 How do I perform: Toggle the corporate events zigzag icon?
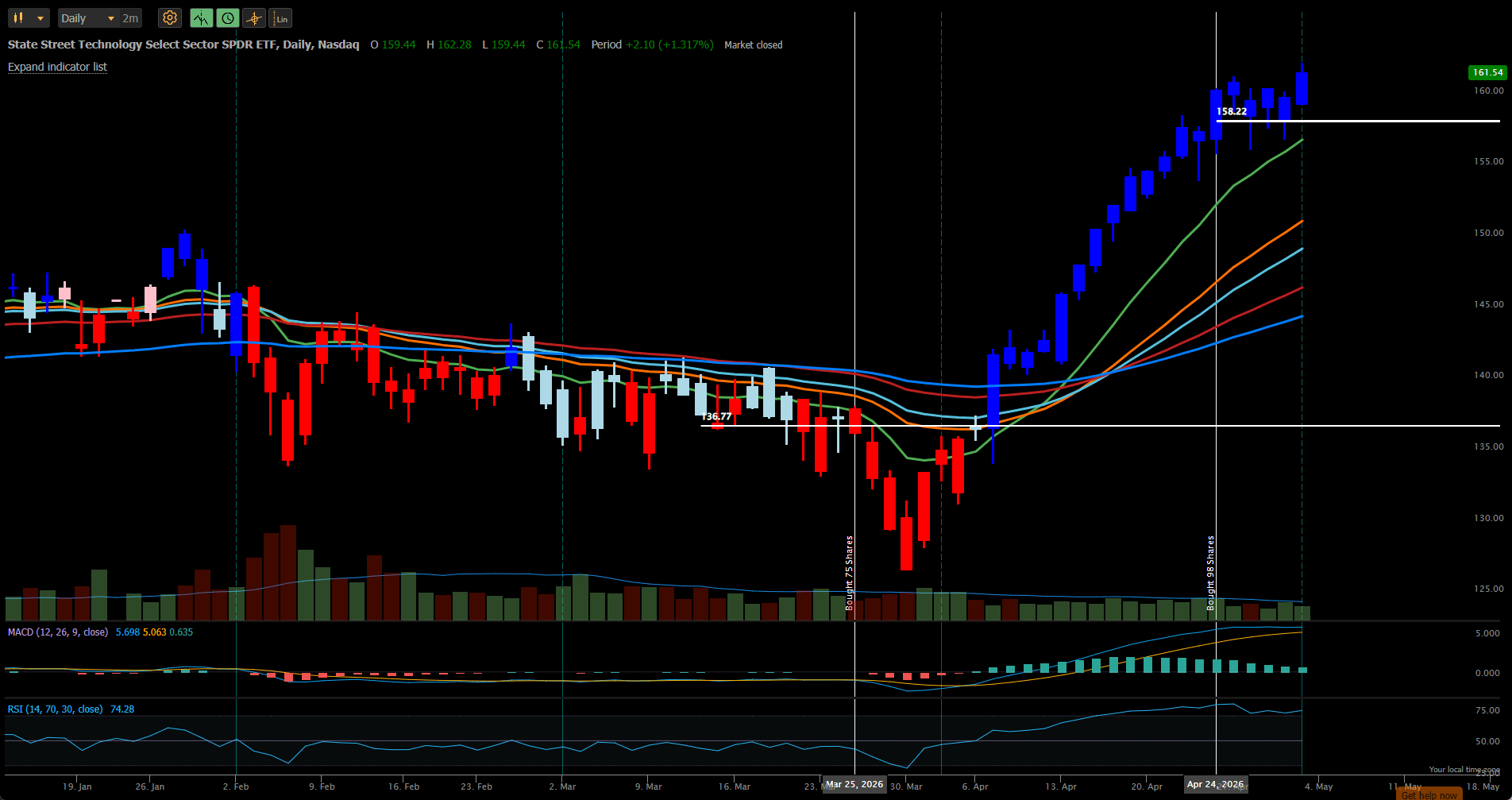[x=202, y=17]
